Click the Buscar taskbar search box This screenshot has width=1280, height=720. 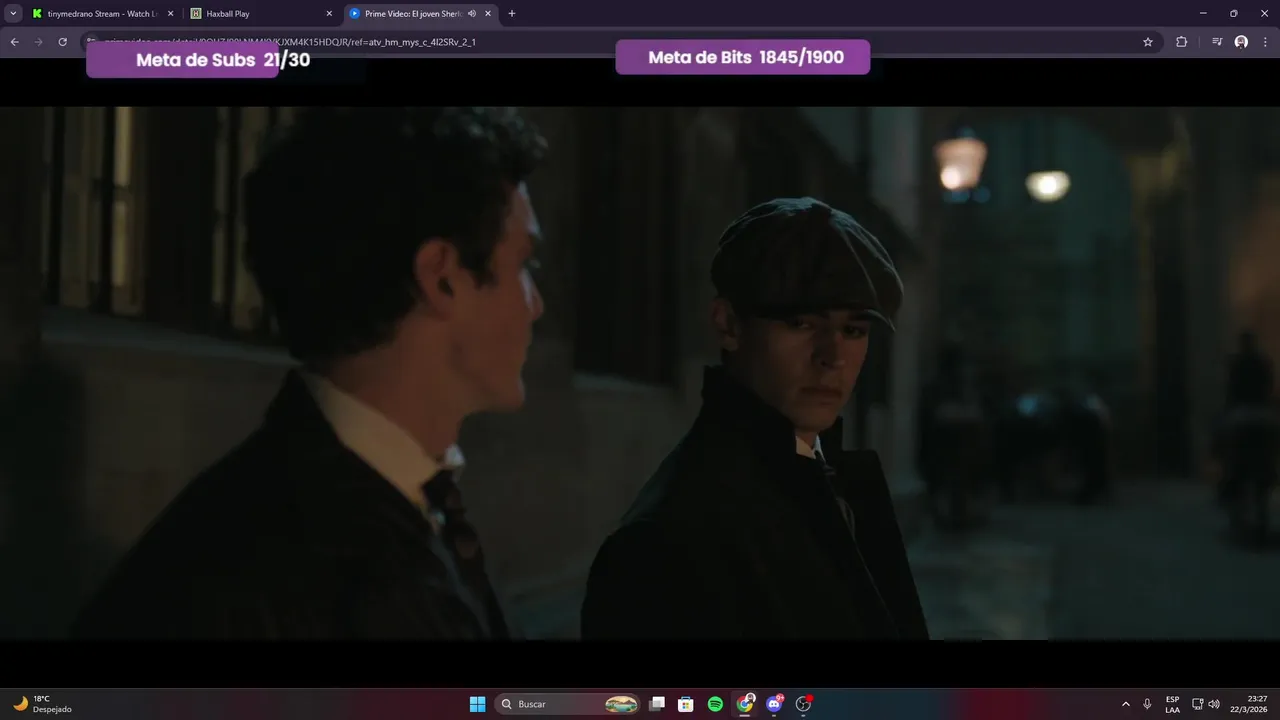pos(569,704)
